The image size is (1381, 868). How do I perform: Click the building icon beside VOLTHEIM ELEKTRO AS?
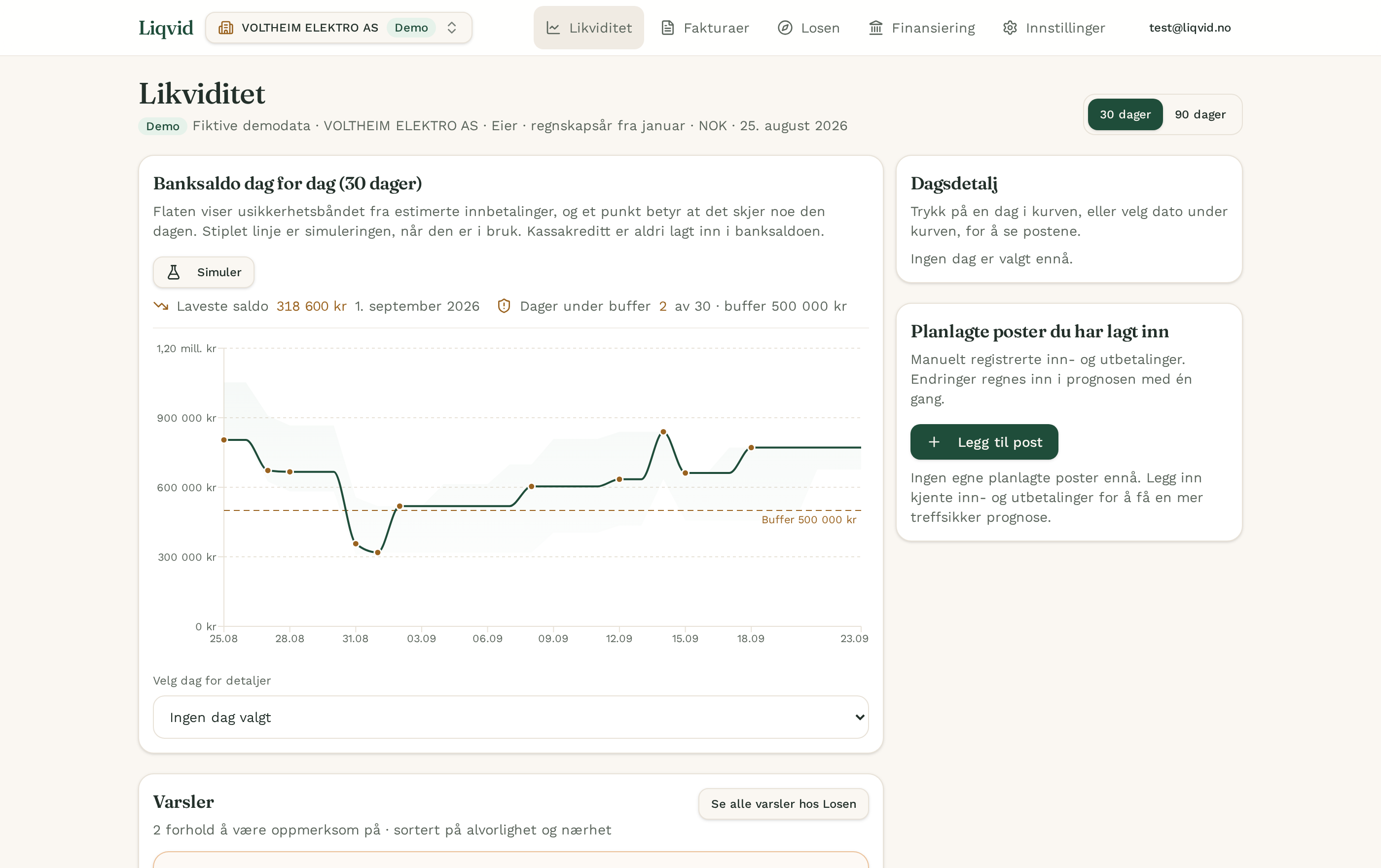226,28
